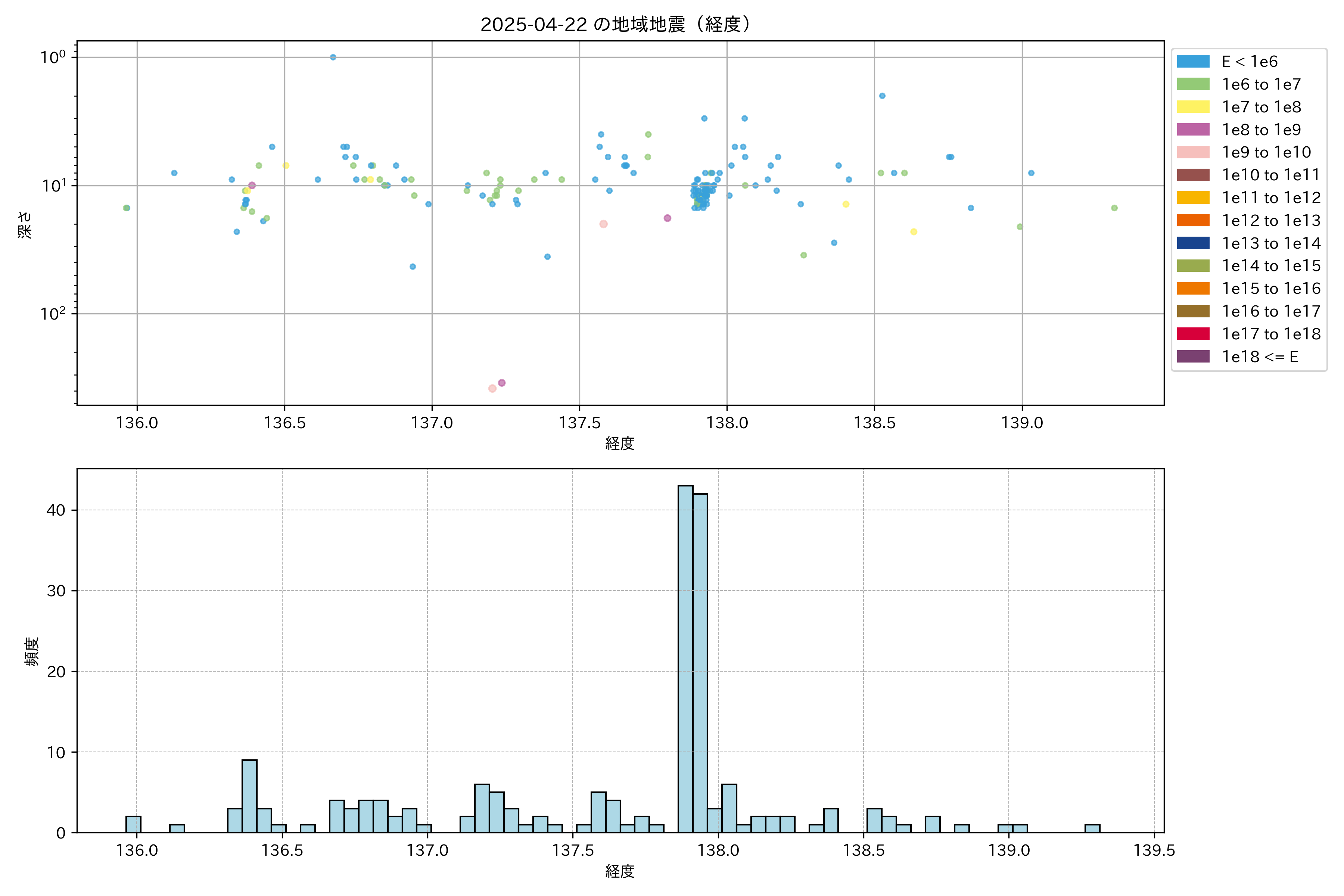Click the navy '1e13 to 1e14' legend swatch
Viewport: 1344px width, 896px height.
click(1192, 243)
